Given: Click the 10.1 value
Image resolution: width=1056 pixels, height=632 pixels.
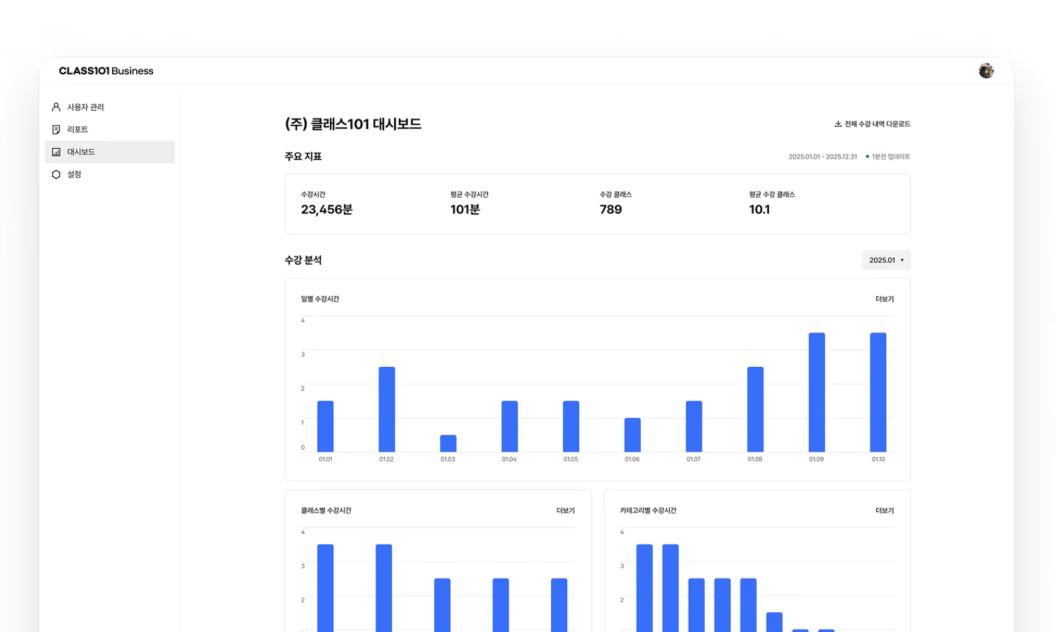Looking at the screenshot, I should [759, 210].
